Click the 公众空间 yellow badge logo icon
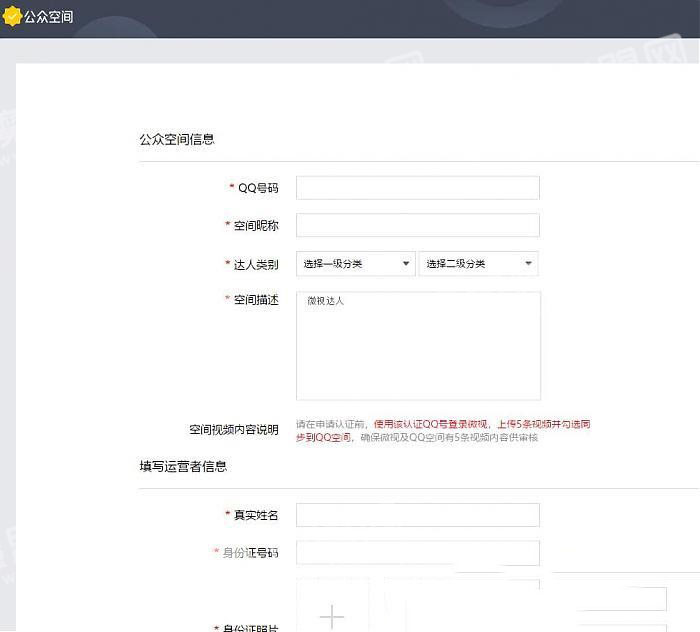 [12, 17]
